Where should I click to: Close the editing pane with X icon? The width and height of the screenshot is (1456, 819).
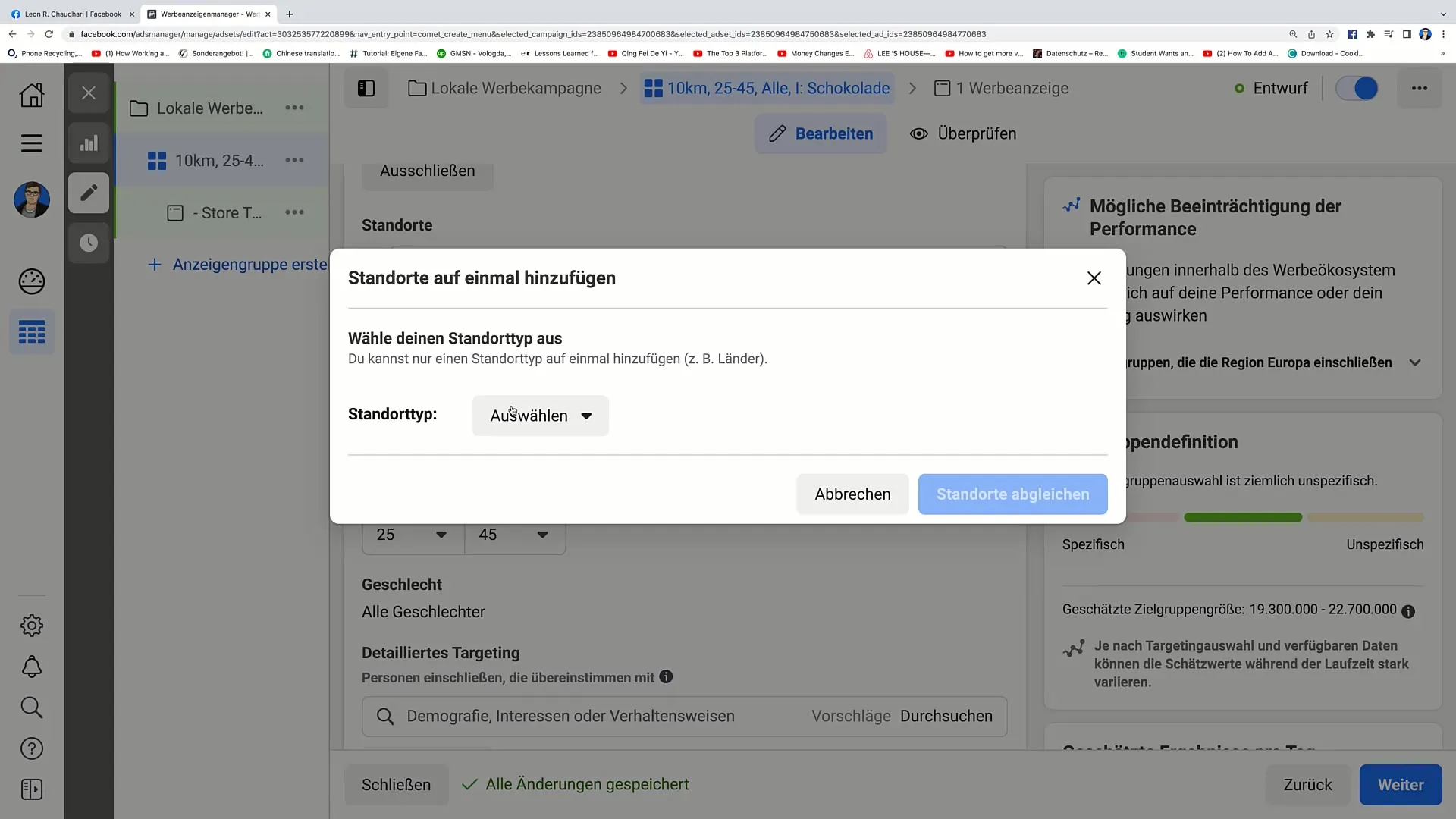click(89, 93)
